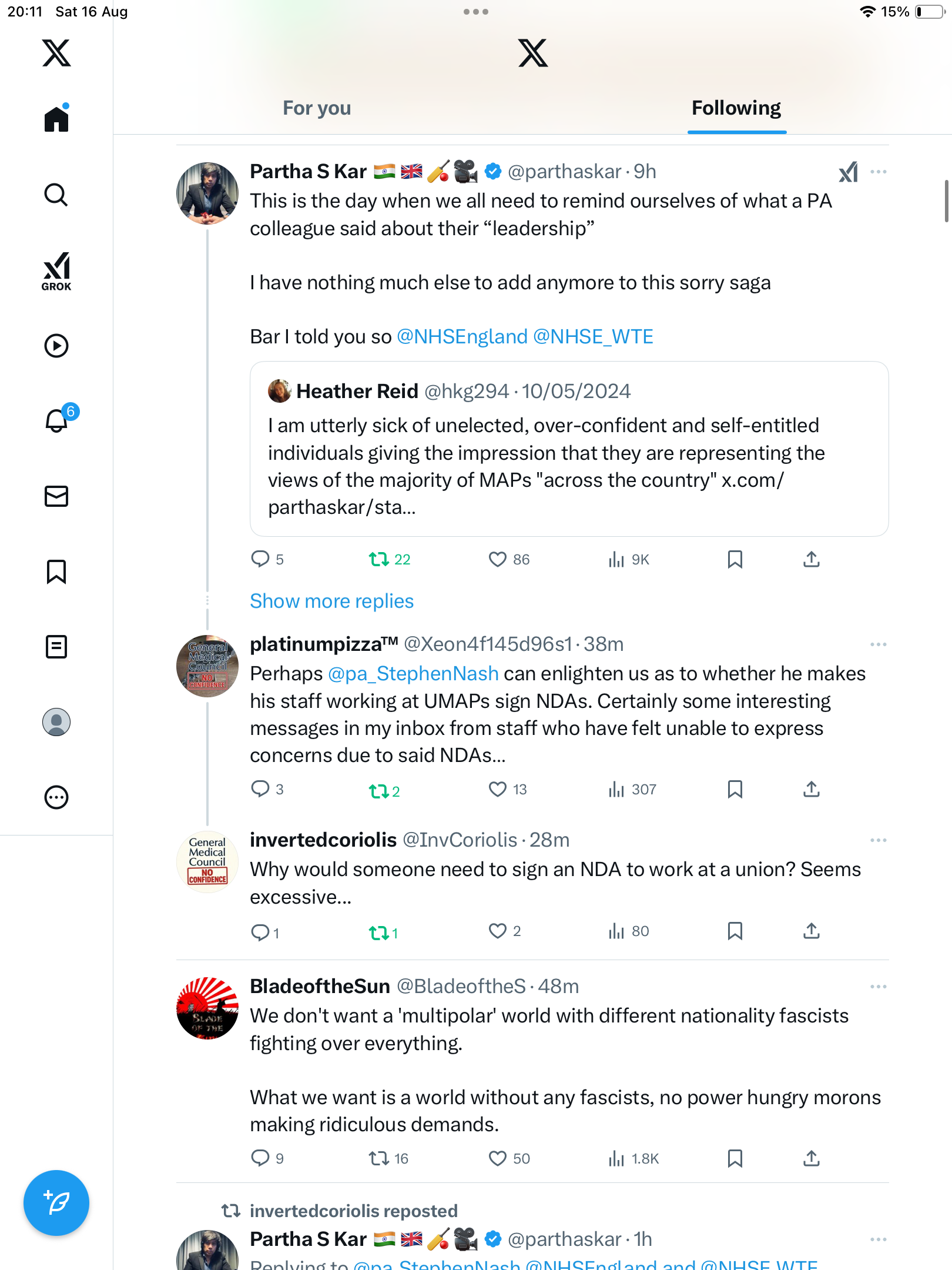Open the sidebar Bookmarks icon
This screenshot has width=952, height=1270.
[x=56, y=571]
